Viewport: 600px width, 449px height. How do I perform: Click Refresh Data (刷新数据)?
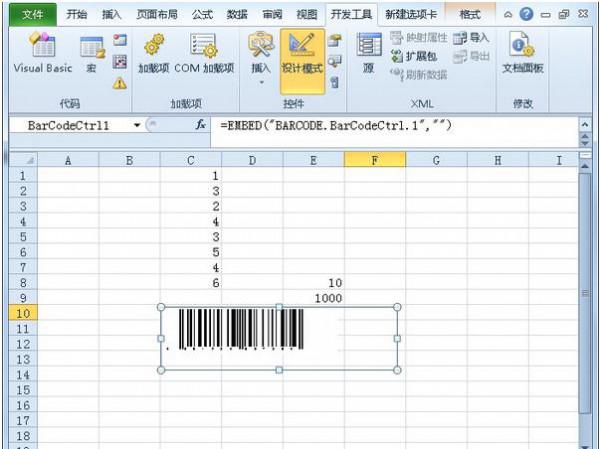point(419,74)
